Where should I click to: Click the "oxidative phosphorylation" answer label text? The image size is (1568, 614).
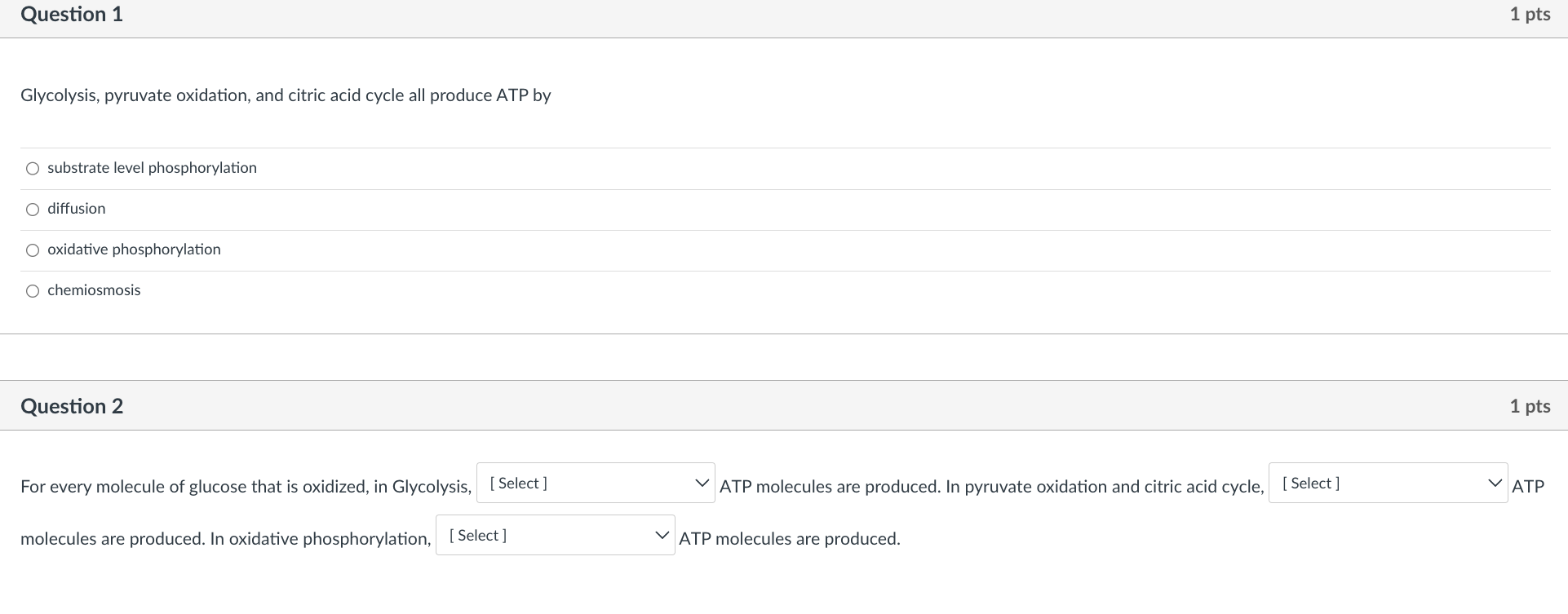[x=134, y=250]
